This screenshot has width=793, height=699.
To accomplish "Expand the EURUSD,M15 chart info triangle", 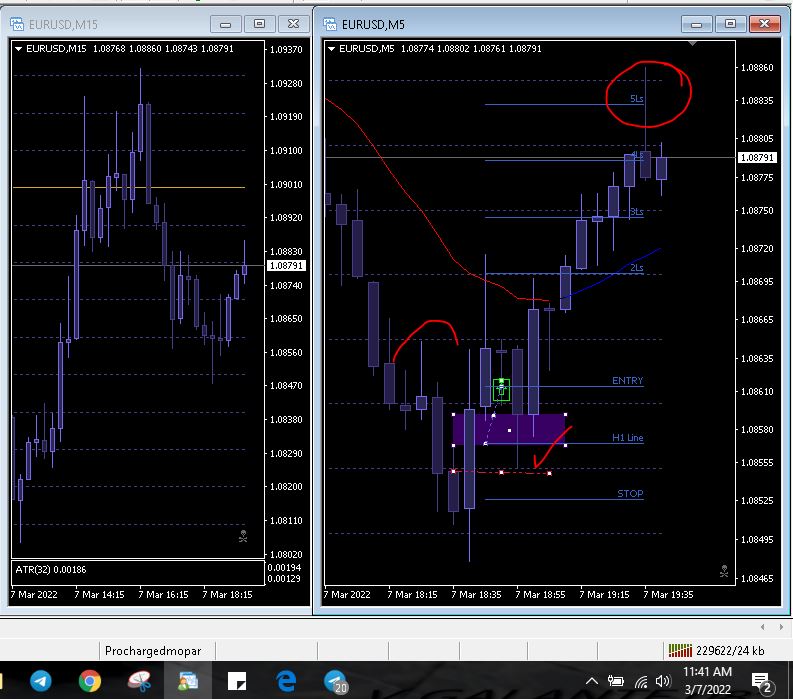I will (19, 49).
